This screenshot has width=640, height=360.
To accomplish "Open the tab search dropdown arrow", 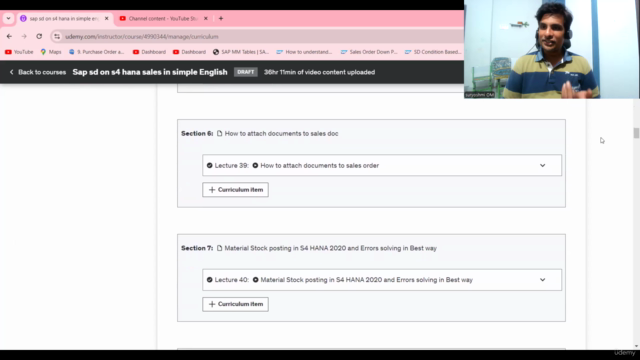I will (8, 18).
